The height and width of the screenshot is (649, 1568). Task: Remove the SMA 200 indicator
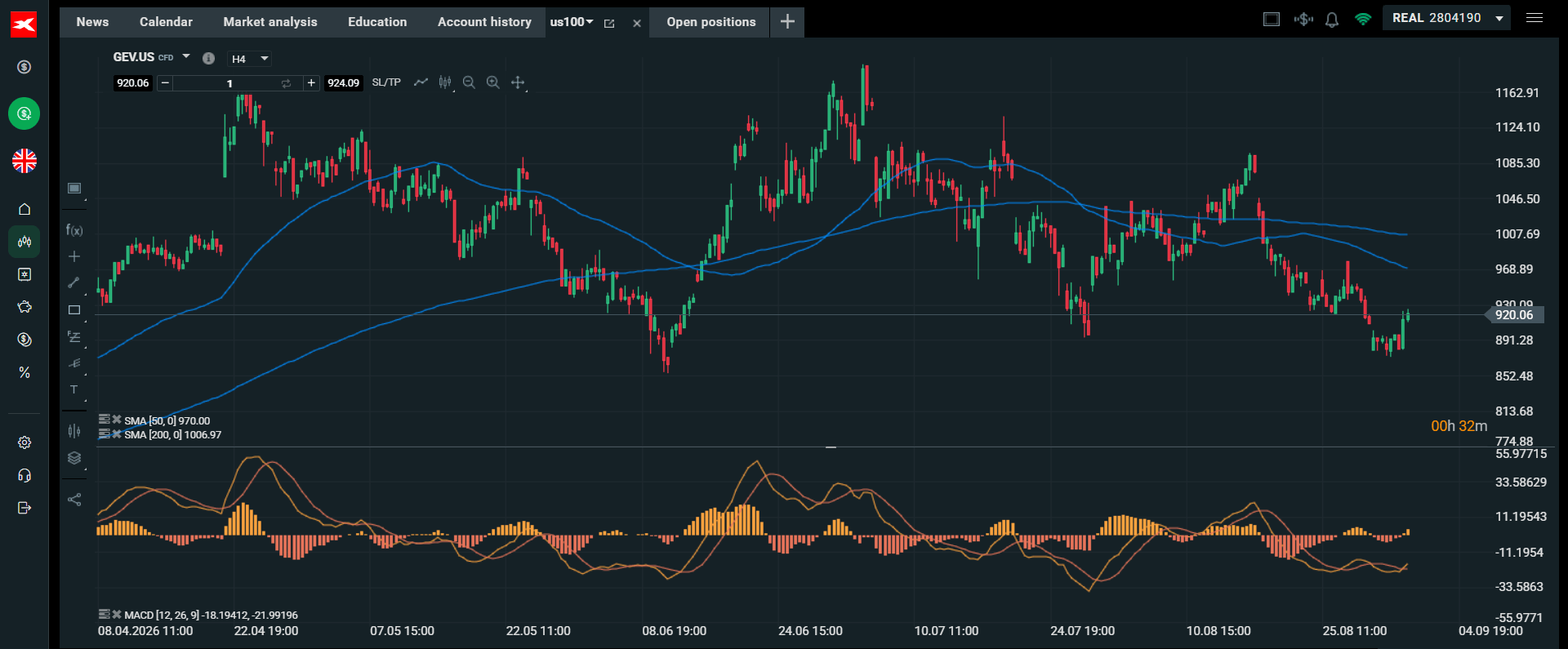coord(117,433)
